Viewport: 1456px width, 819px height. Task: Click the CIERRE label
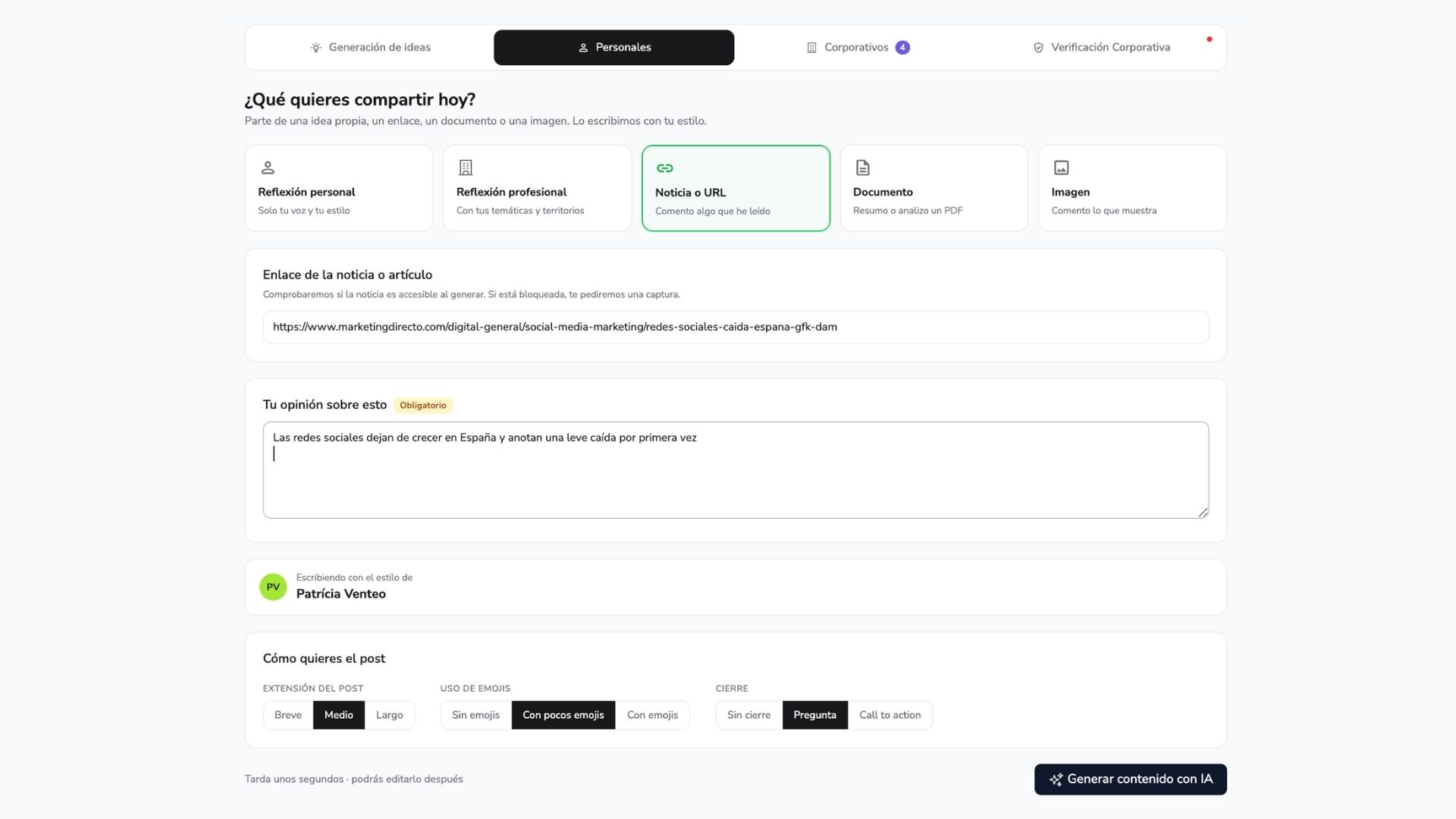click(732, 689)
